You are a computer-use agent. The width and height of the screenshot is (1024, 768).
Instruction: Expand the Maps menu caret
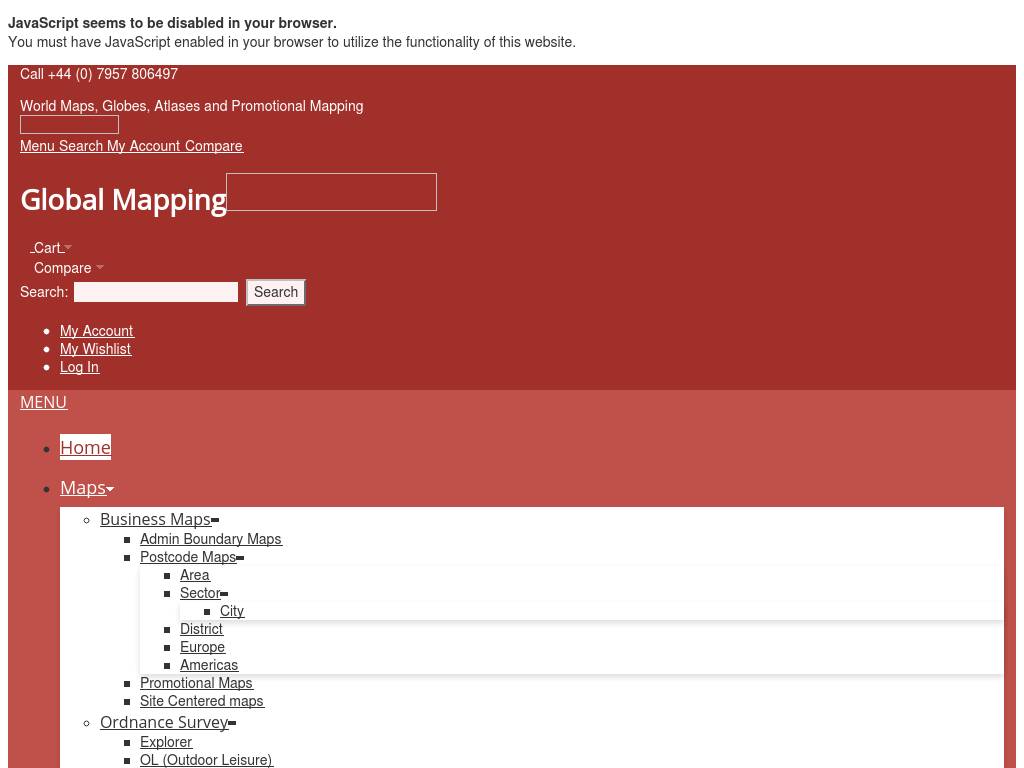coord(110,489)
